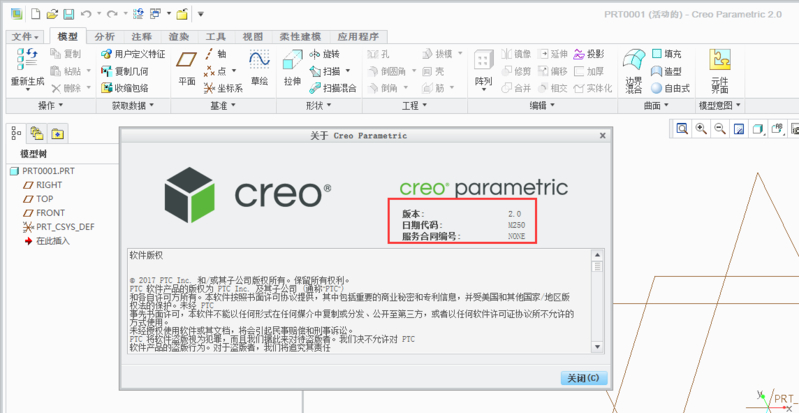This screenshot has width=799, height=413.
Task: Select the 坐标系 (Coordinate System) tool
Action: pos(223,88)
